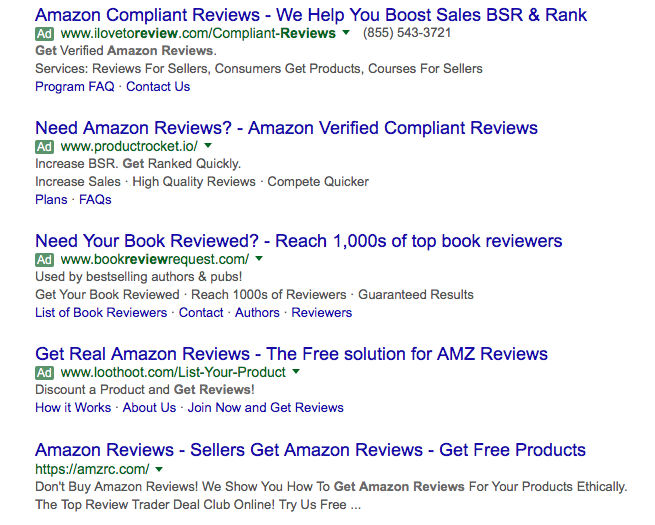Click the Plans sitelink under productrocket
The width and height of the screenshot is (655, 525).
point(51,200)
